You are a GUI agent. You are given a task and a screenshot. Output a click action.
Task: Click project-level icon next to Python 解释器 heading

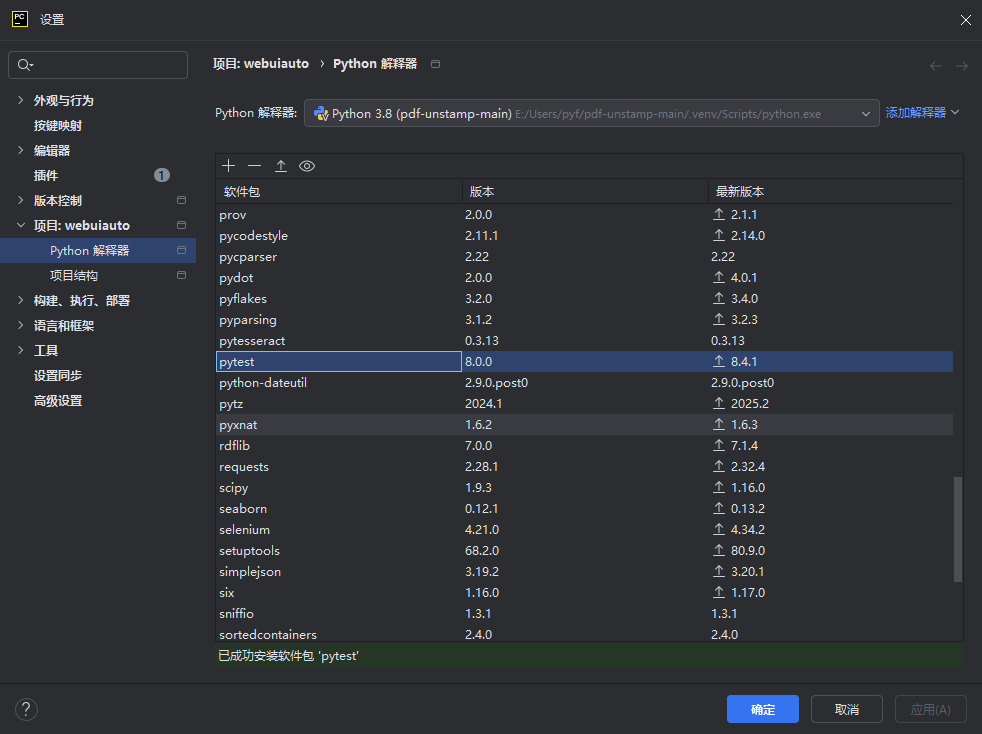(435, 64)
